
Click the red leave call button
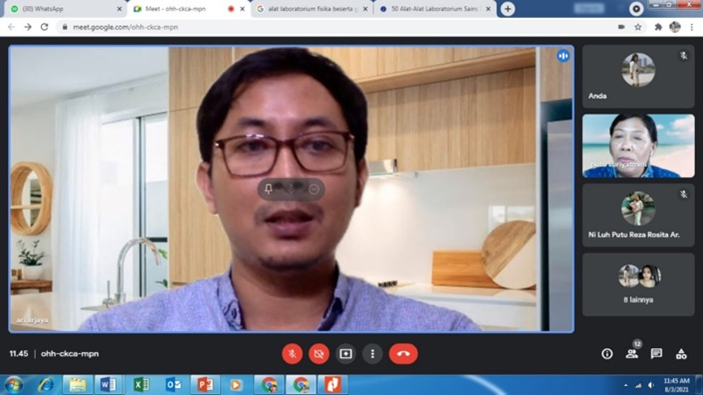403,354
